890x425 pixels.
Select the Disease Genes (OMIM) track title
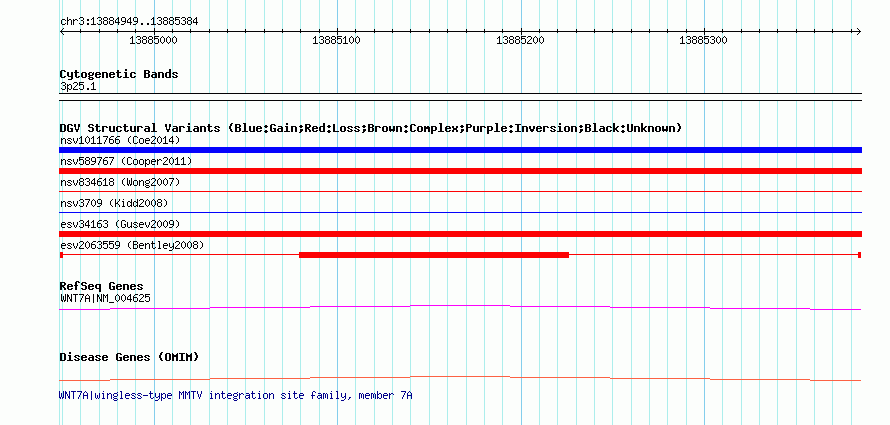[129, 357]
